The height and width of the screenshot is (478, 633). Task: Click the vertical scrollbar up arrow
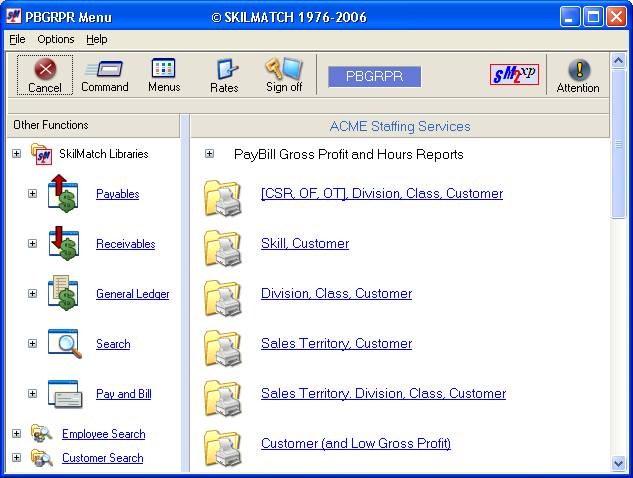pos(618,61)
